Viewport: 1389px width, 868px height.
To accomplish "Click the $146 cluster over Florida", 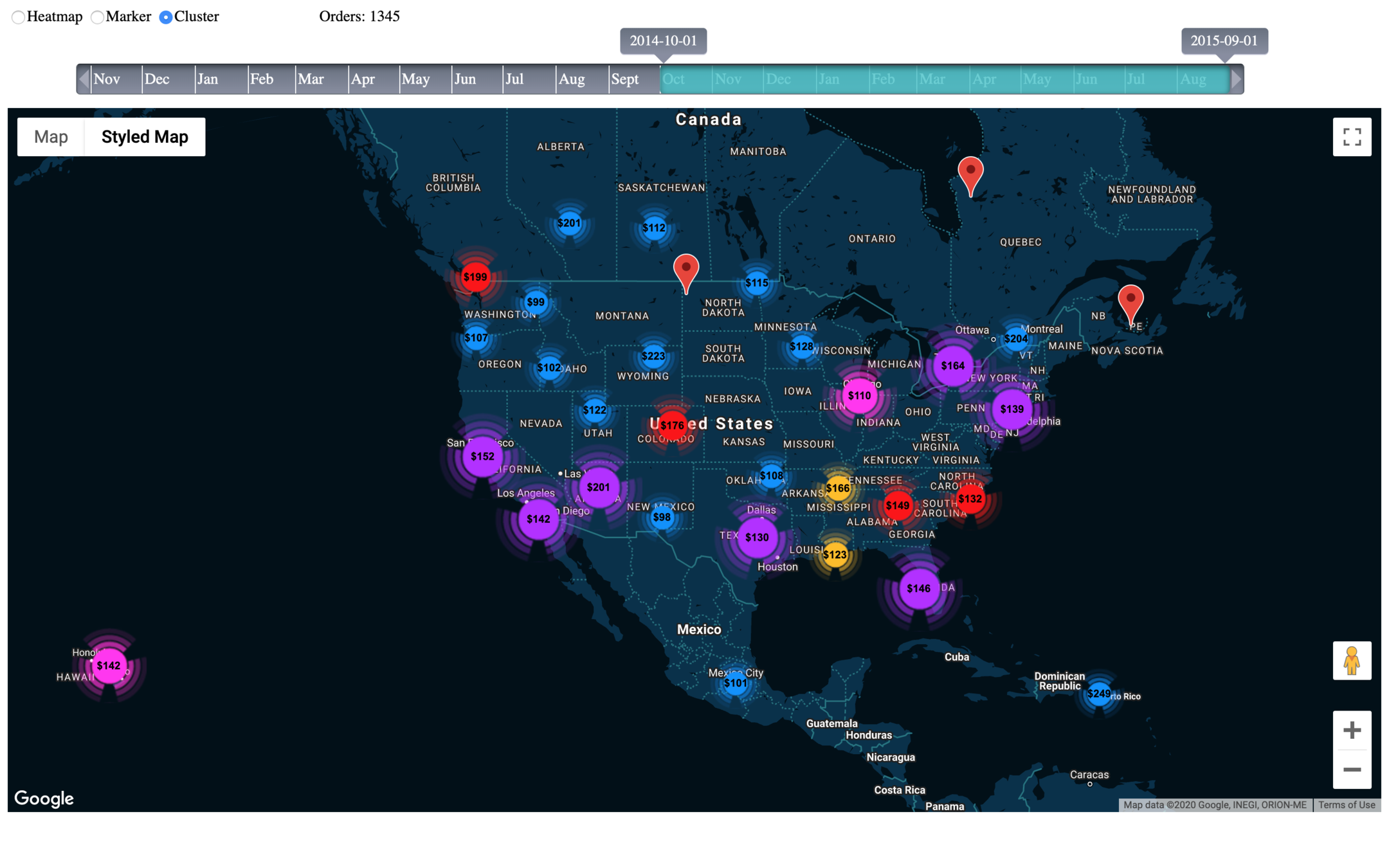I will click(x=918, y=588).
